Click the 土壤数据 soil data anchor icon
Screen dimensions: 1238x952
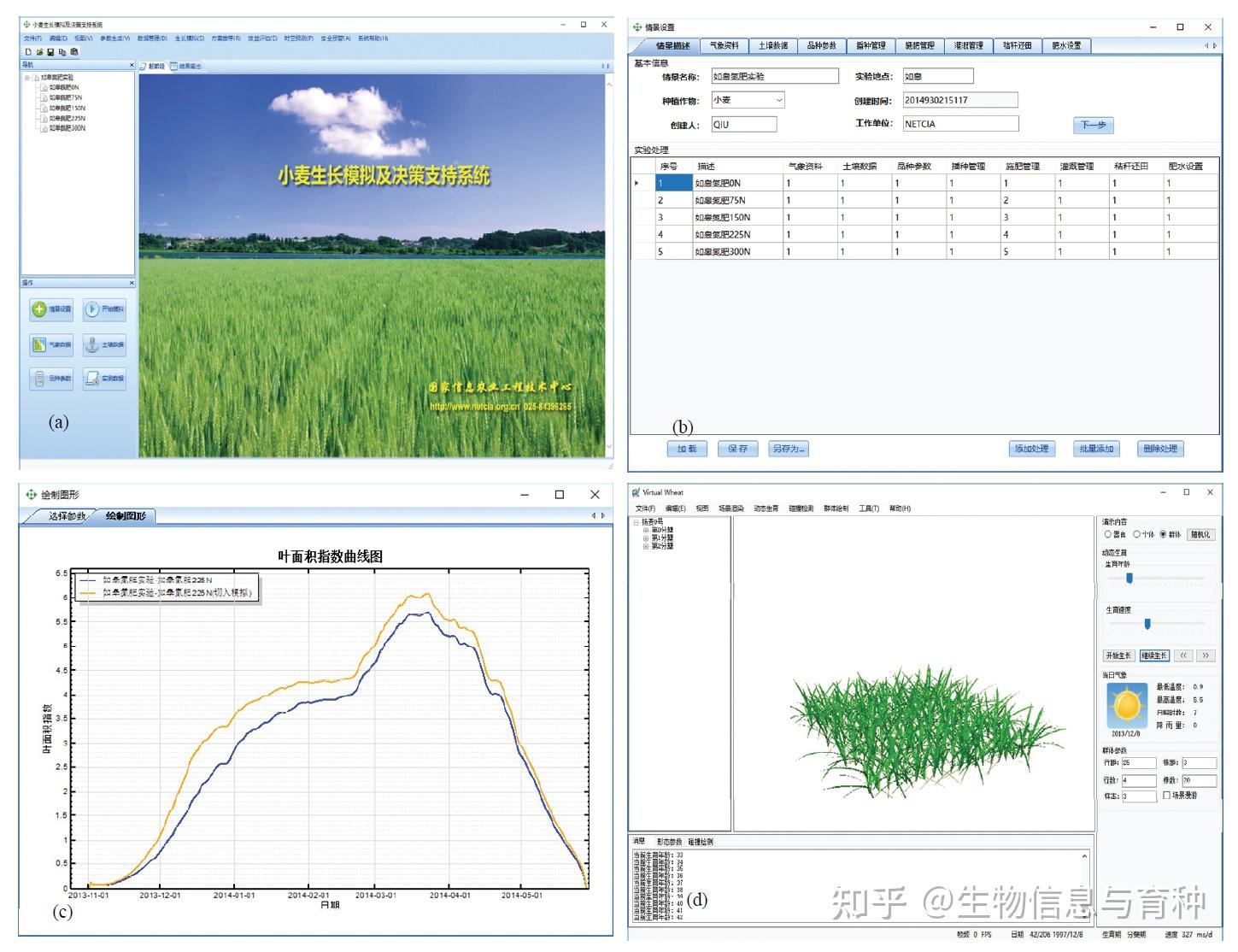tap(91, 344)
